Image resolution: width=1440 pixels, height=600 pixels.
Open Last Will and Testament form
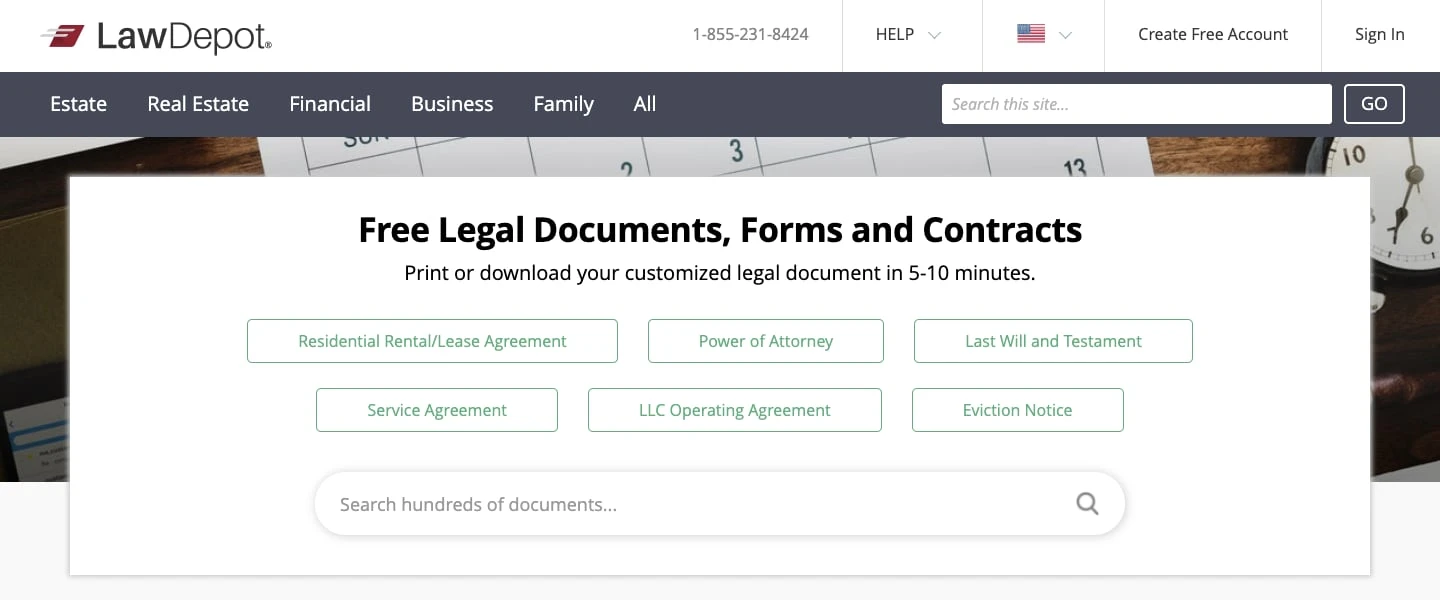click(x=1053, y=341)
